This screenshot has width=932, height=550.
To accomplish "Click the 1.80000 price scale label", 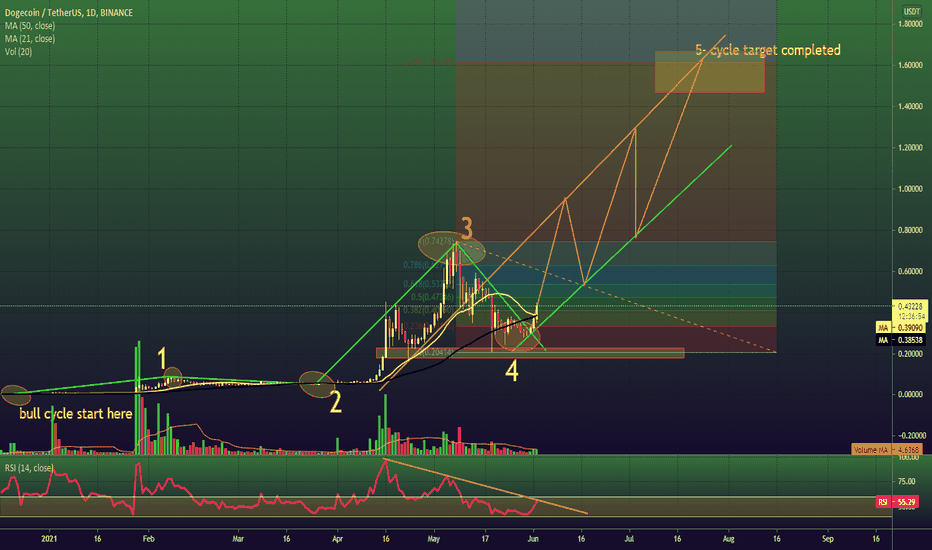I will [x=911, y=24].
